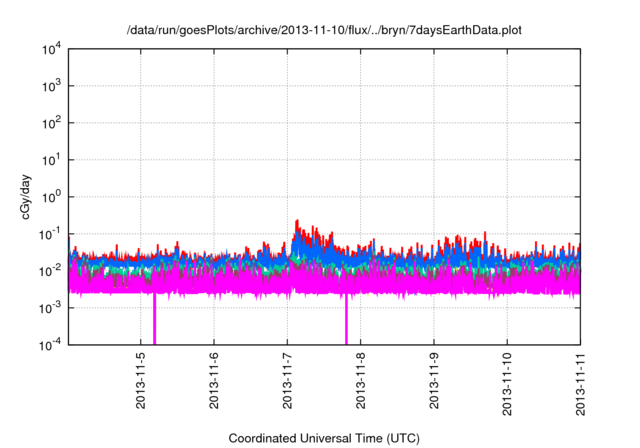The height and width of the screenshot is (448, 640).
Task: Click the 2013-11-10 date tick label
Action: [507, 384]
